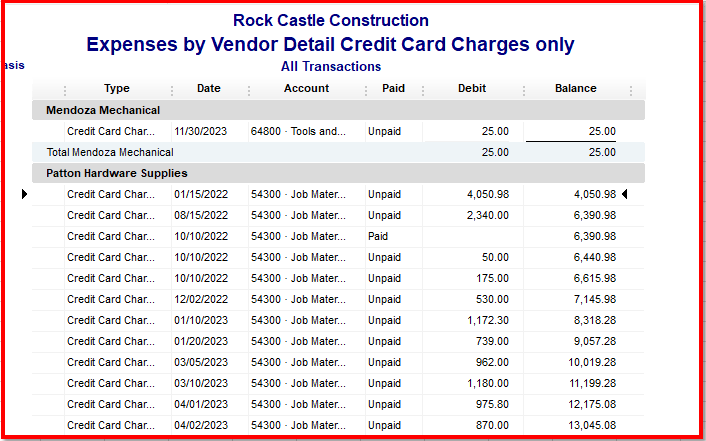Screen dimensions: 706x441
Task: Click the Debit column header
Action: (472, 88)
